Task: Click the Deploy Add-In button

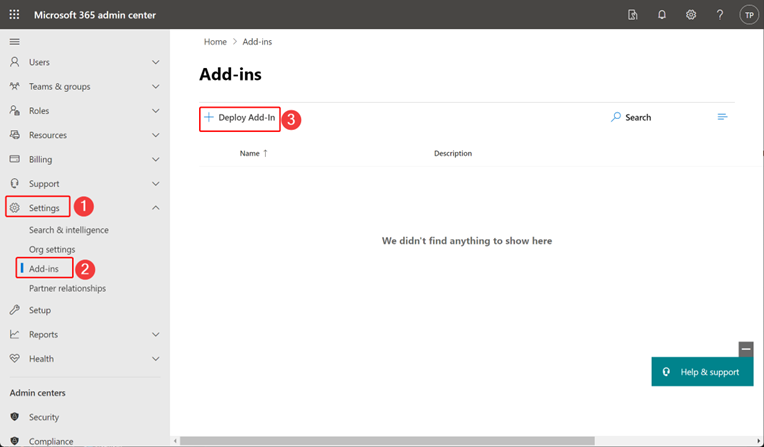Action: (240, 117)
